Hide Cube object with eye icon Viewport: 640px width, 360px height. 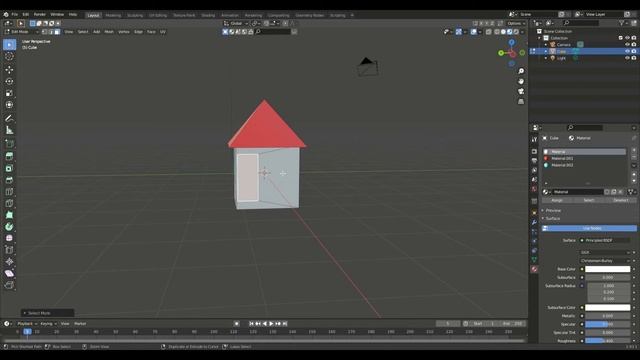tap(627, 51)
